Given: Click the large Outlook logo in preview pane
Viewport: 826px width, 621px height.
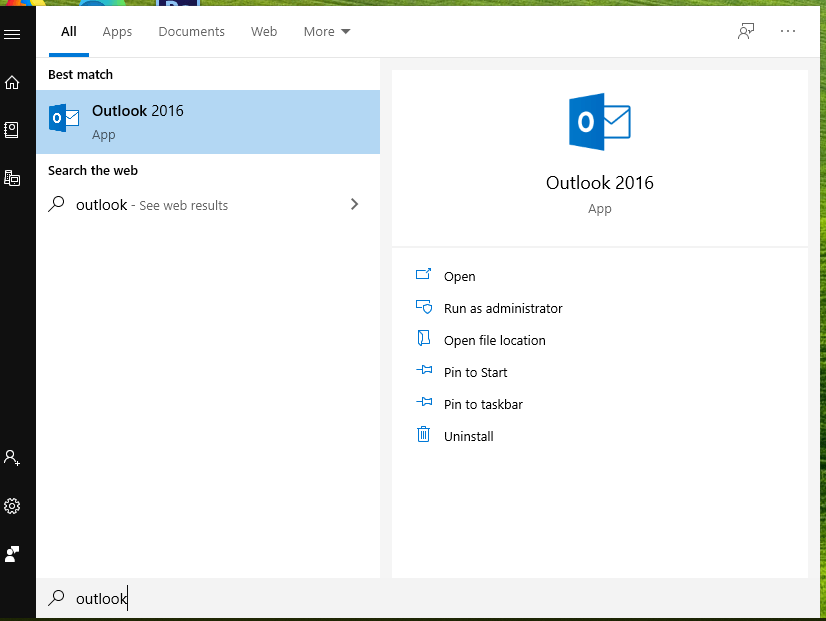Looking at the screenshot, I should pyautogui.click(x=599, y=122).
